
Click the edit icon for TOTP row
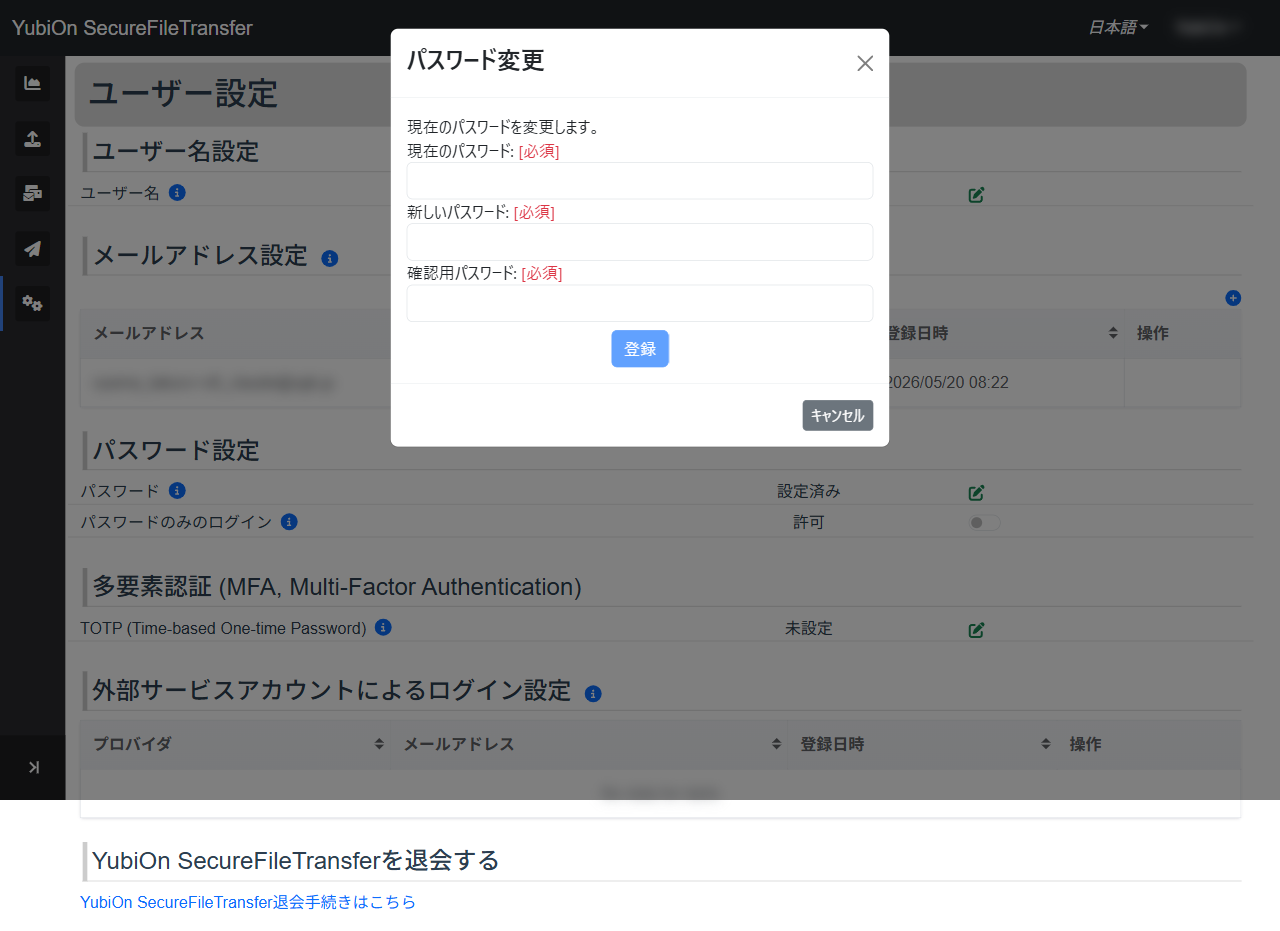(977, 630)
